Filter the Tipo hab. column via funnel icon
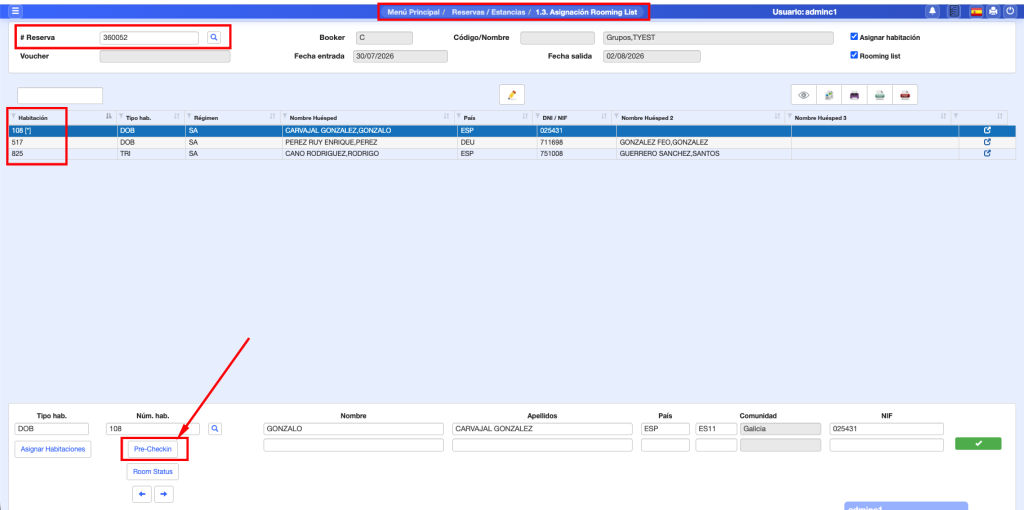1024x510 pixels. click(x=121, y=116)
